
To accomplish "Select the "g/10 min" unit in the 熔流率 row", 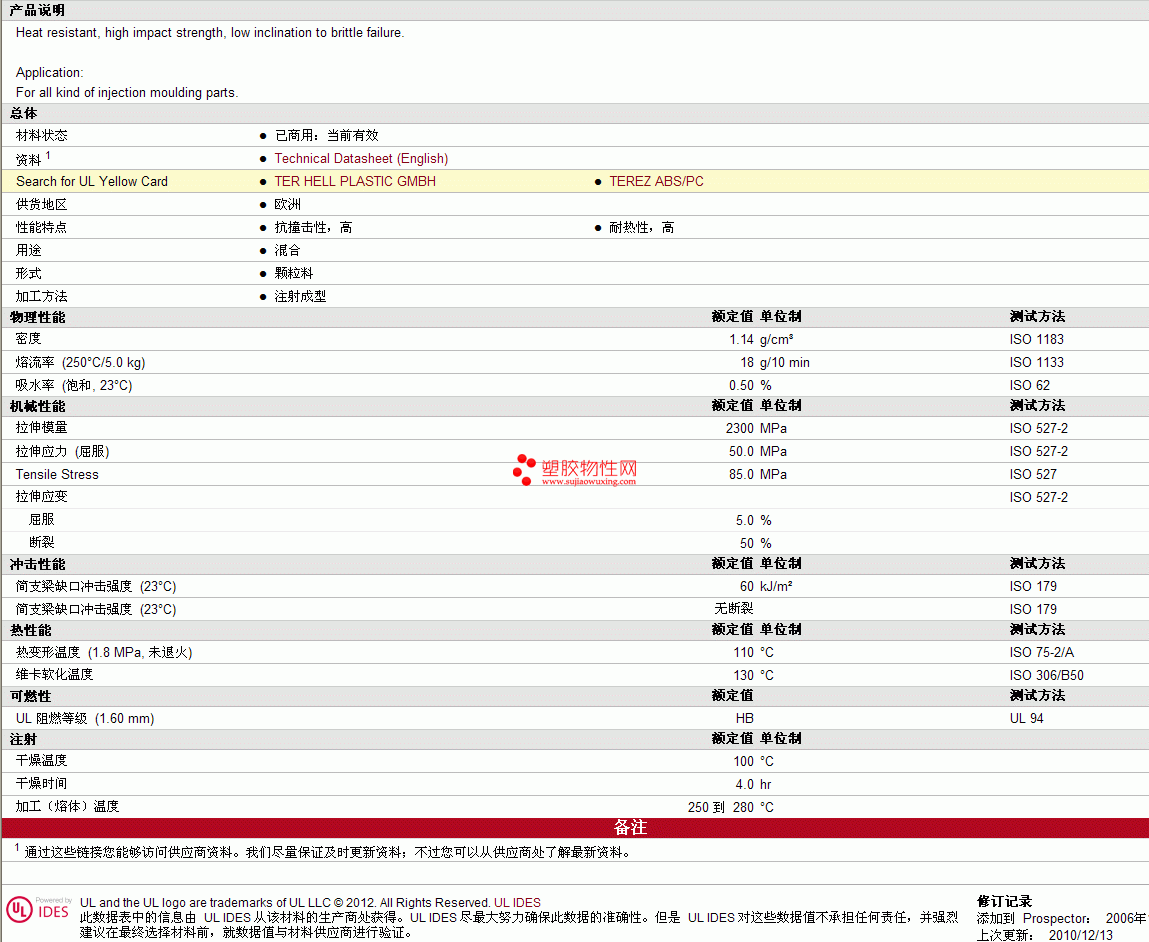I will click(x=785, y=363).
